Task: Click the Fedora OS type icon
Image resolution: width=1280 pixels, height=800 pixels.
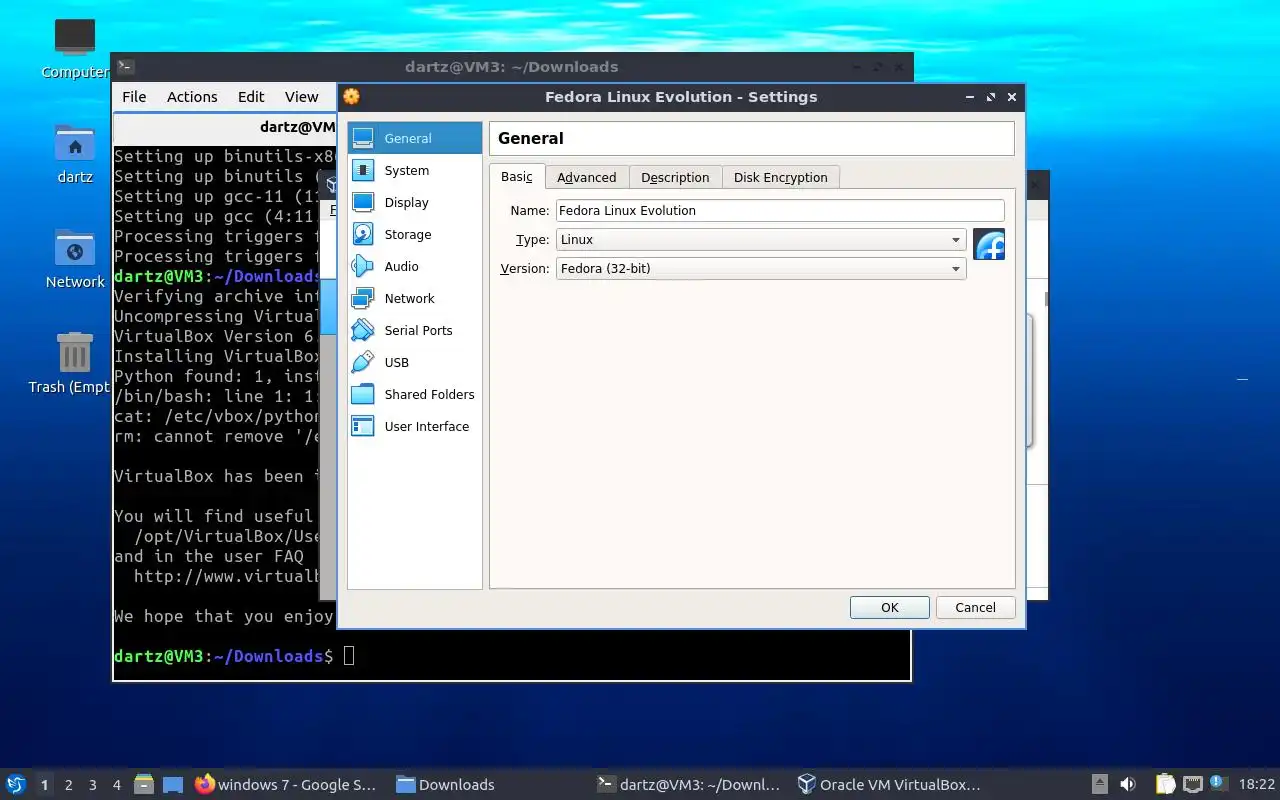Action: pos(989,244)
